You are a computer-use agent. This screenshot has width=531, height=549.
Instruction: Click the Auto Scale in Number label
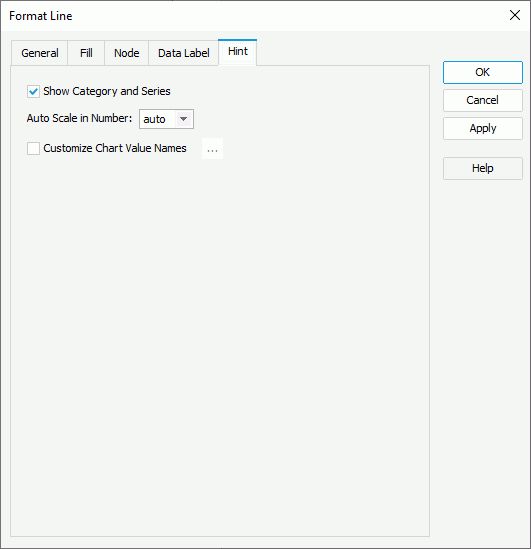pos(79,118)
